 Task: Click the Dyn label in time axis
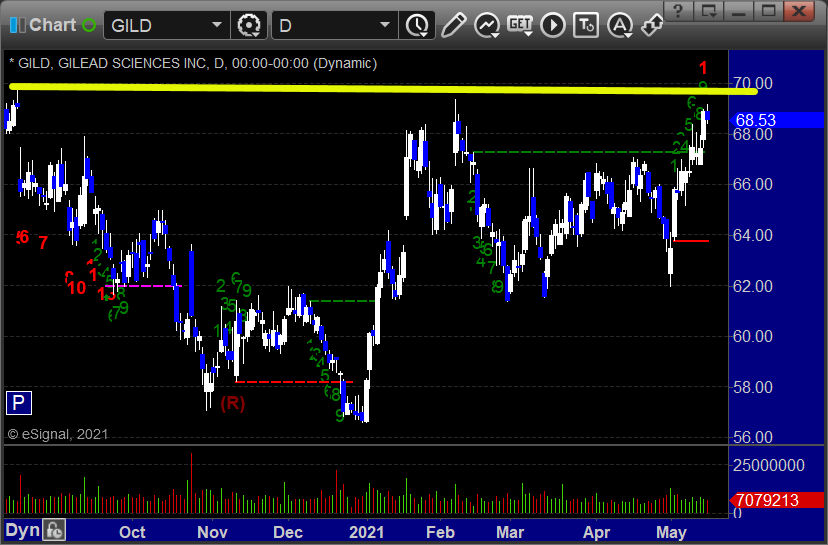(22, 530)
